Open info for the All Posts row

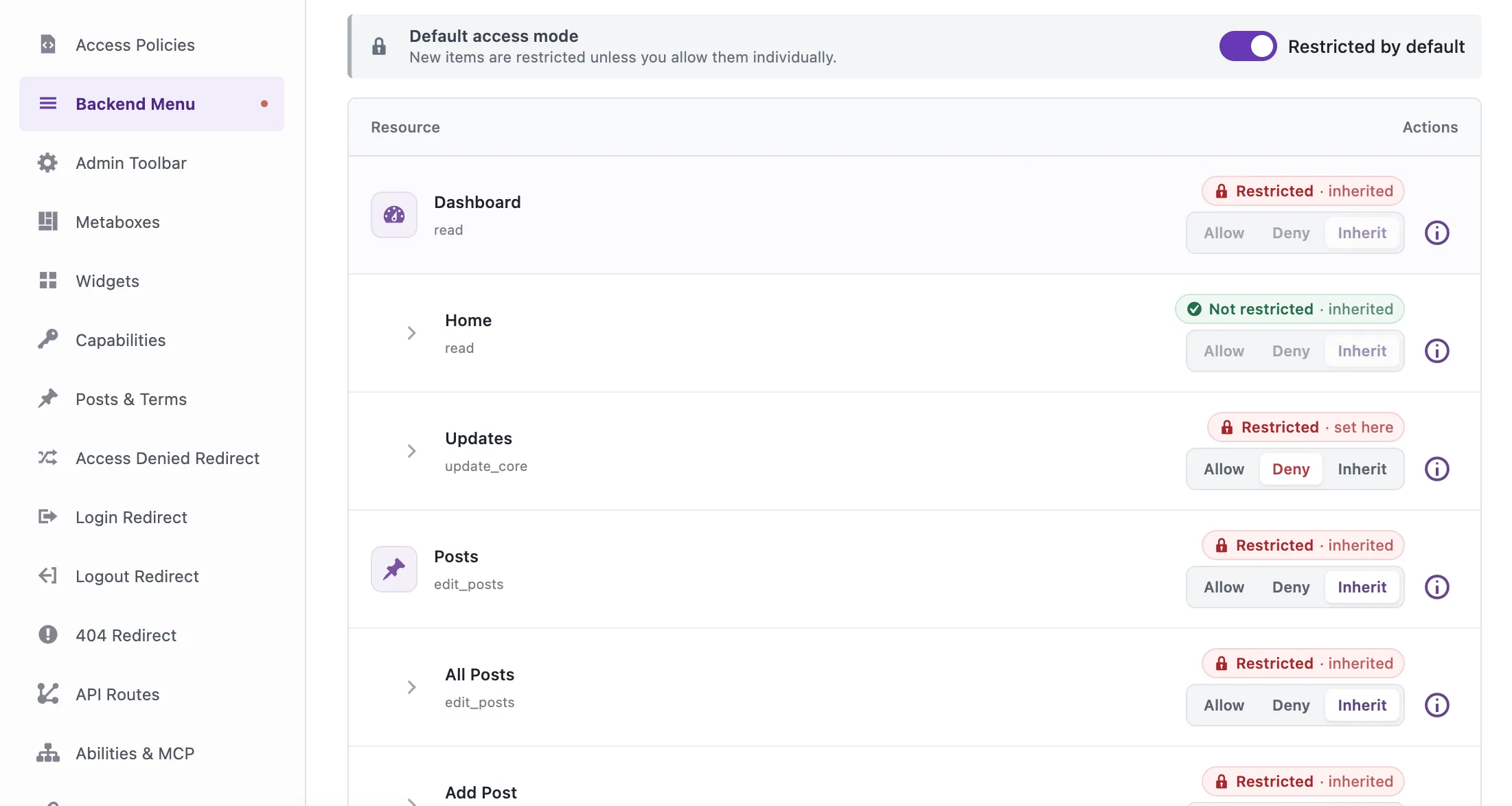click(1436, 705)
